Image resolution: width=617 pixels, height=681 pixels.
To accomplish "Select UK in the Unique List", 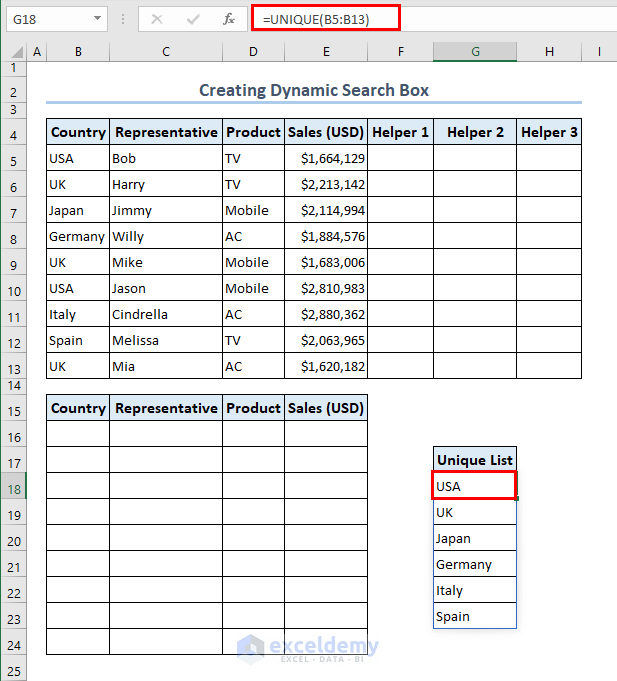I will (475, 512).
